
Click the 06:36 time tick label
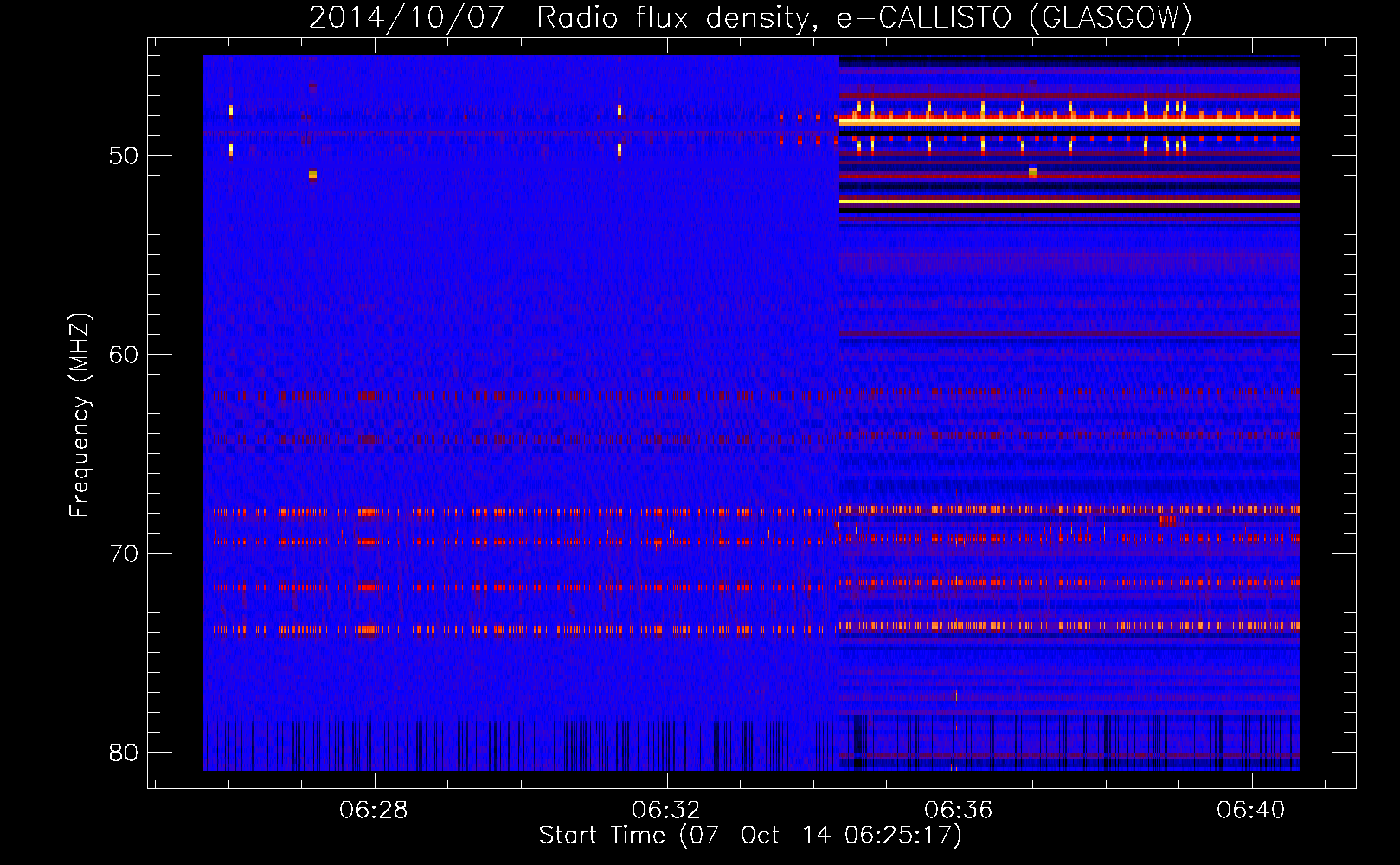pos(959,811)
